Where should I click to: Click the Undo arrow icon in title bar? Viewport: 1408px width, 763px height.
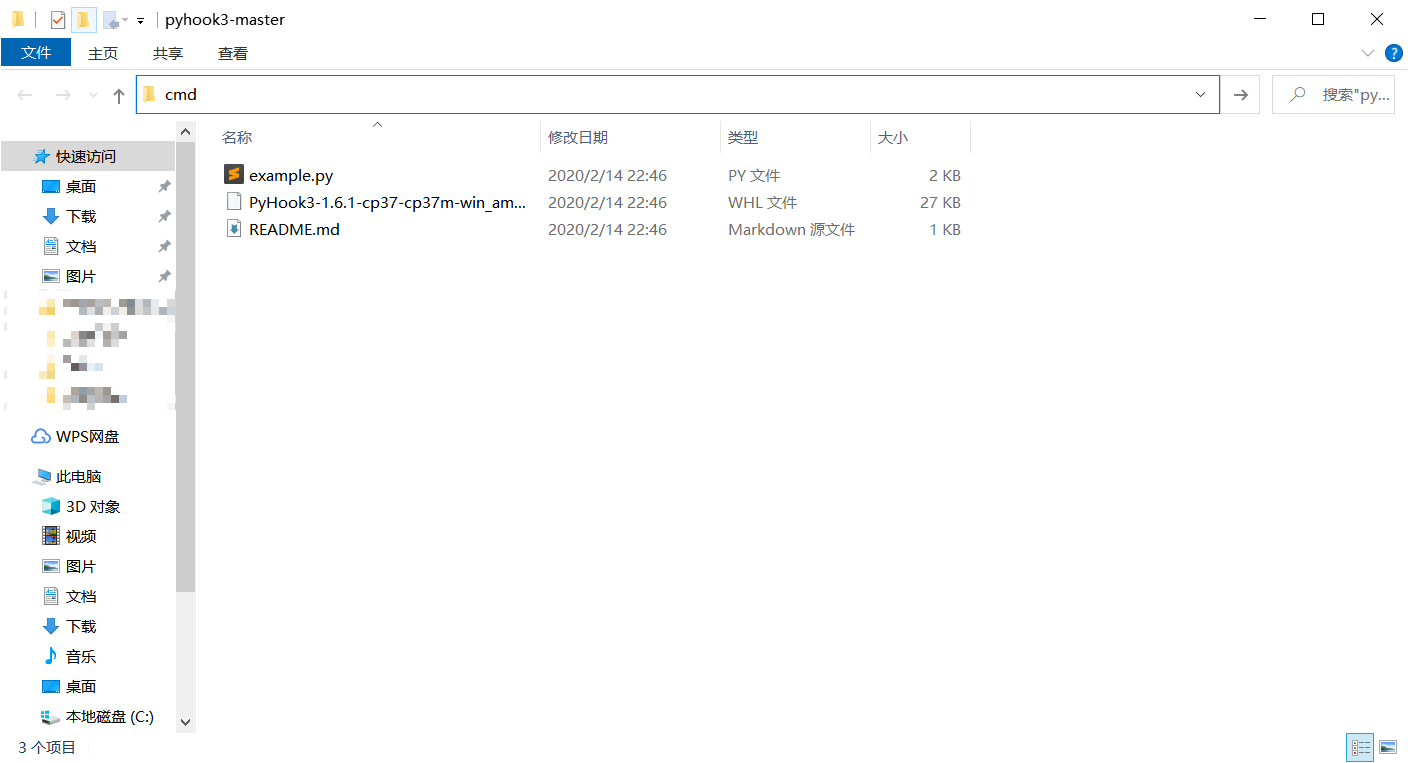(x=111, y=20)
